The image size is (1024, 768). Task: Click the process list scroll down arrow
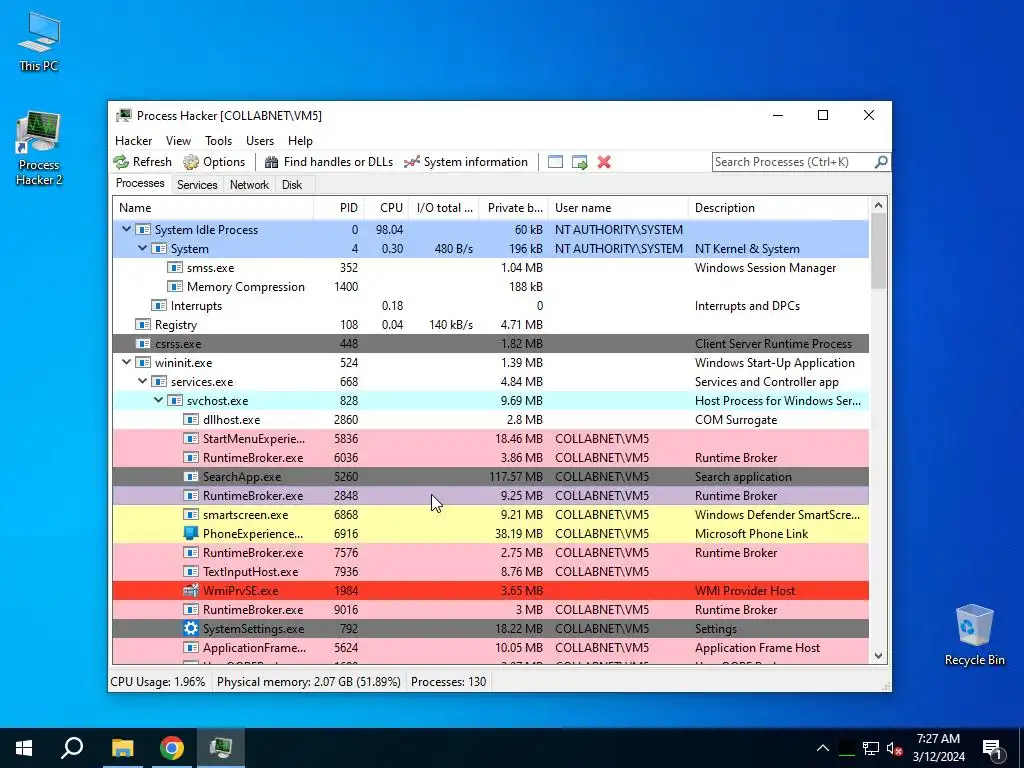click(878, 656)
